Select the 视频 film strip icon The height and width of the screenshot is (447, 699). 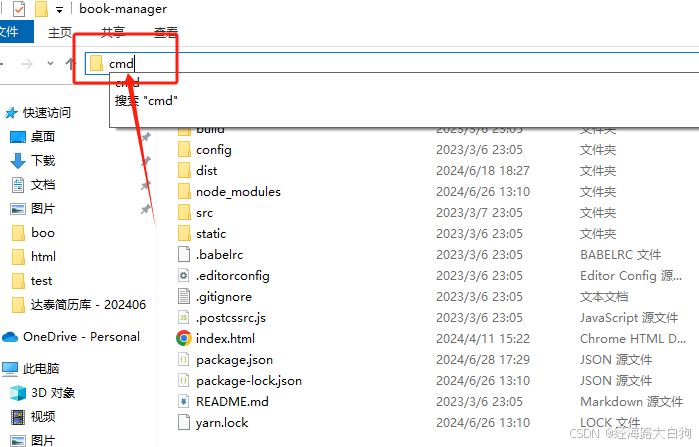(18, 417)
